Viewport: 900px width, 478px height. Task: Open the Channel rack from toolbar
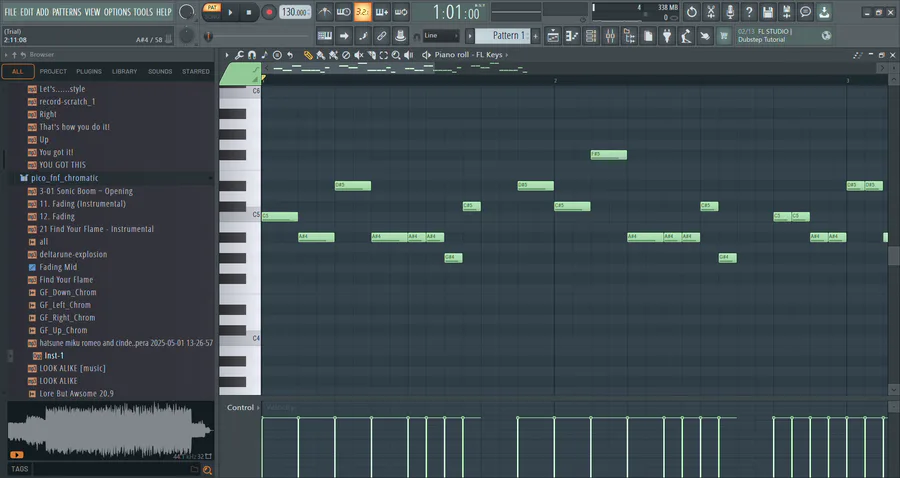coord(591,36)
